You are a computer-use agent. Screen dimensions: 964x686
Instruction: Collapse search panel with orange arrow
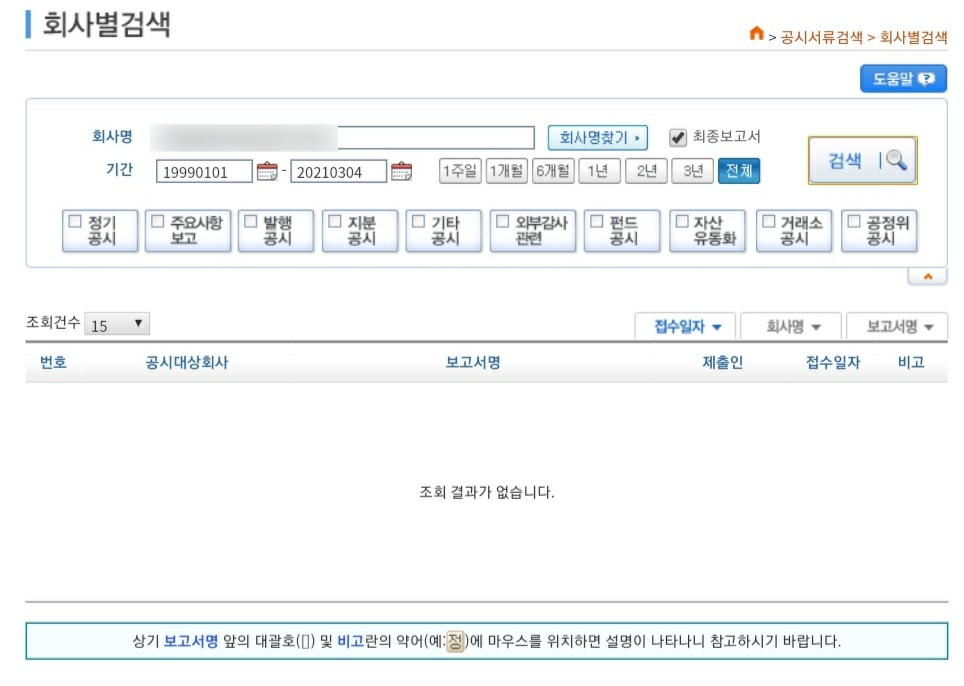(927, 277)
